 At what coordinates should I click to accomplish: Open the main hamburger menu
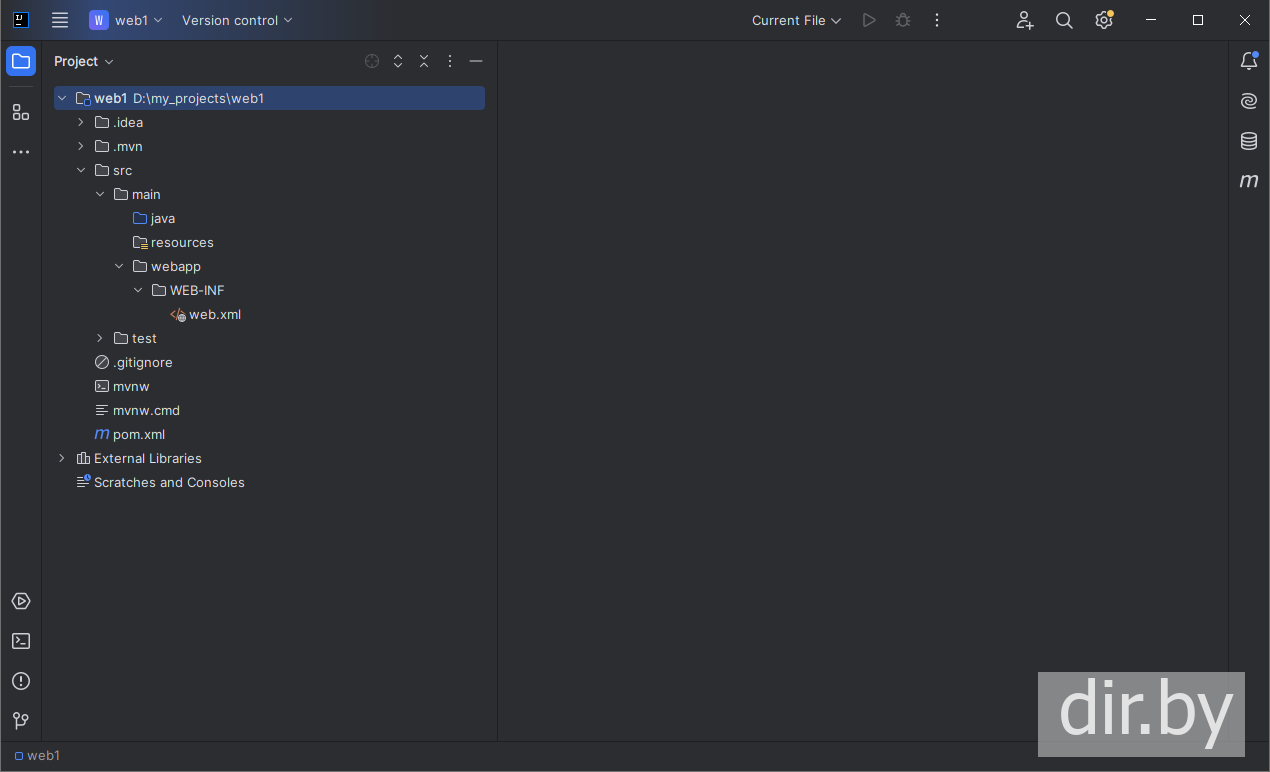pos(60,20)
